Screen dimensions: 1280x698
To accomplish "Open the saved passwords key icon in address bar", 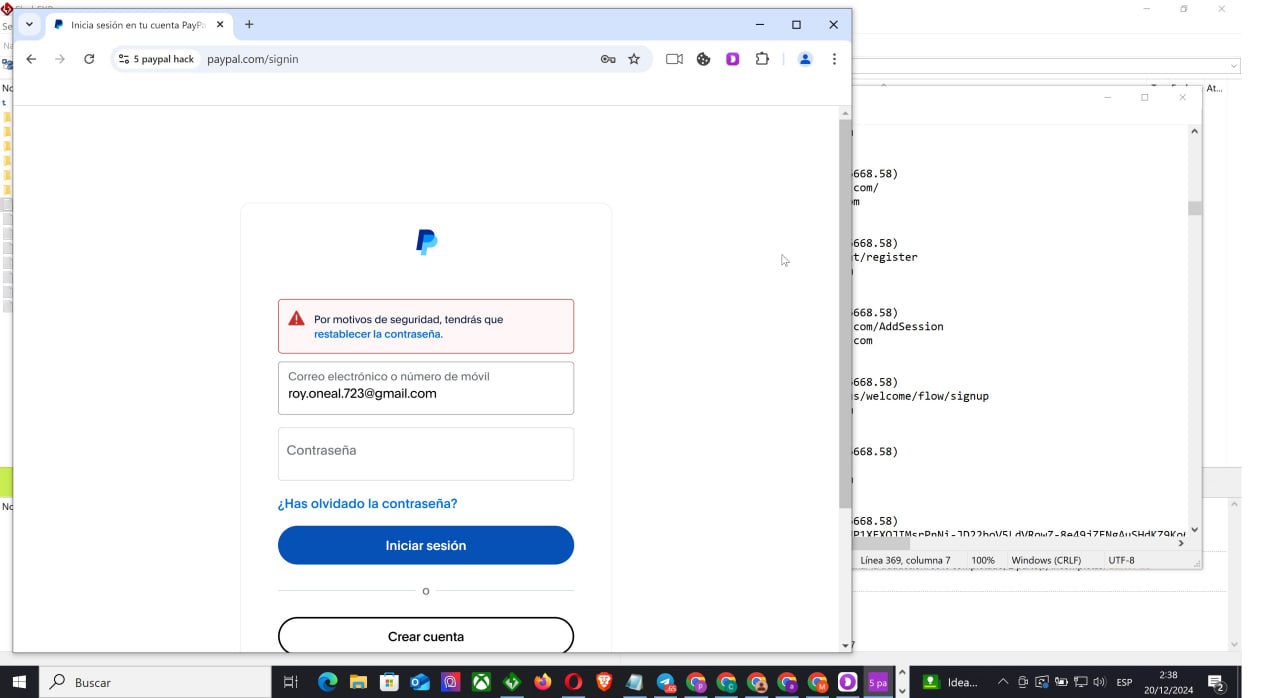I will 608,59.
